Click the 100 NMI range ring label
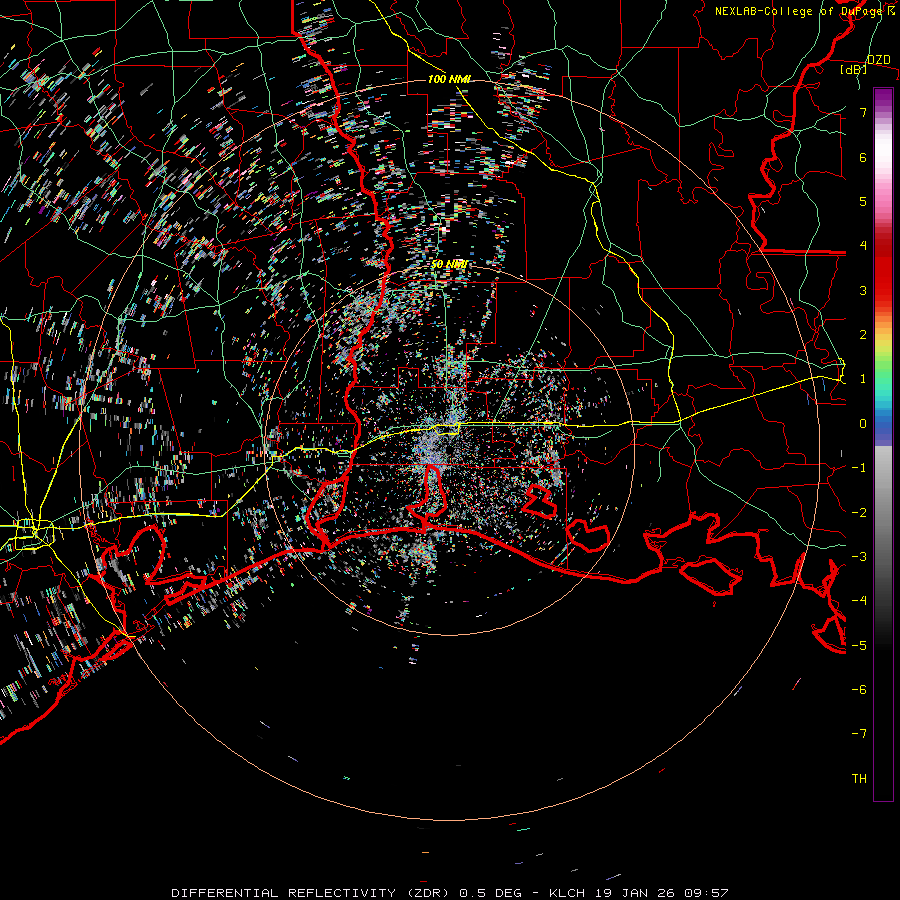Image resolution: width=900 pixels, height=900 pixels. tap(449, 79)
